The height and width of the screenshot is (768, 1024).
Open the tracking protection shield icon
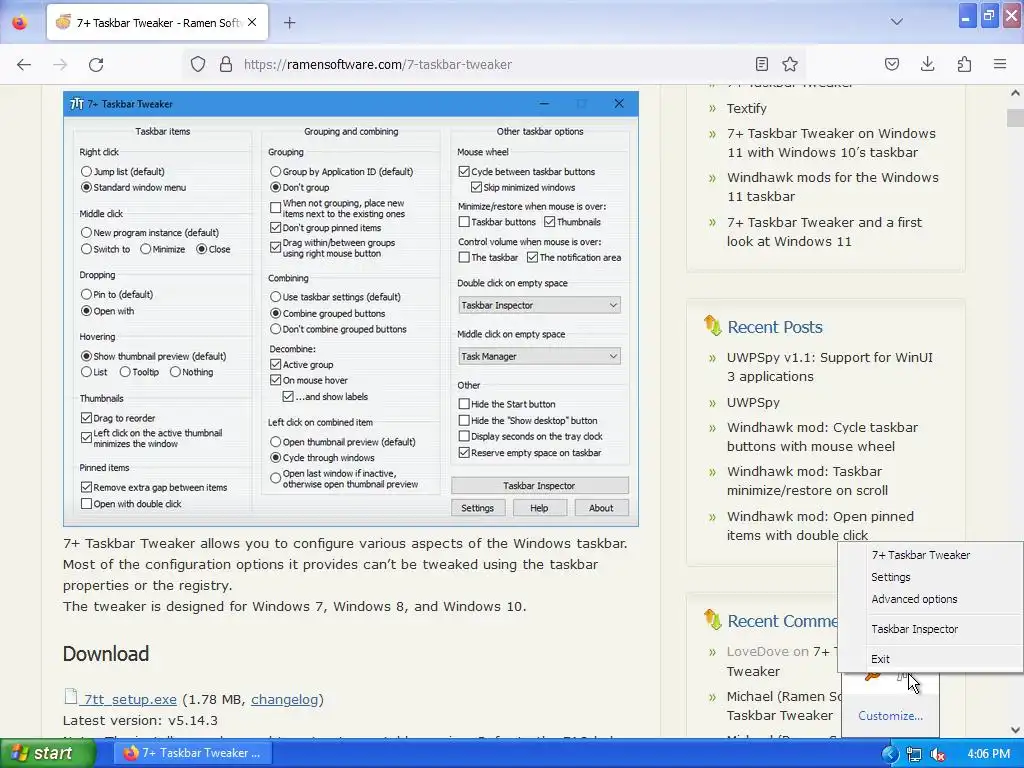198,64
